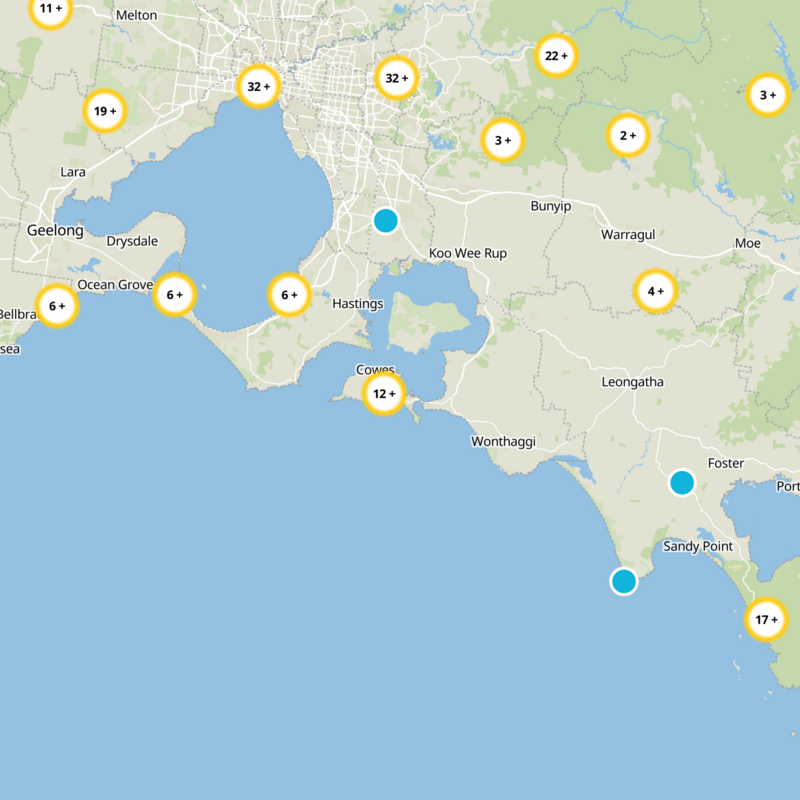Click the 3+ cluster in the far top-right corner
800x800 pixels.
[767, 95]
